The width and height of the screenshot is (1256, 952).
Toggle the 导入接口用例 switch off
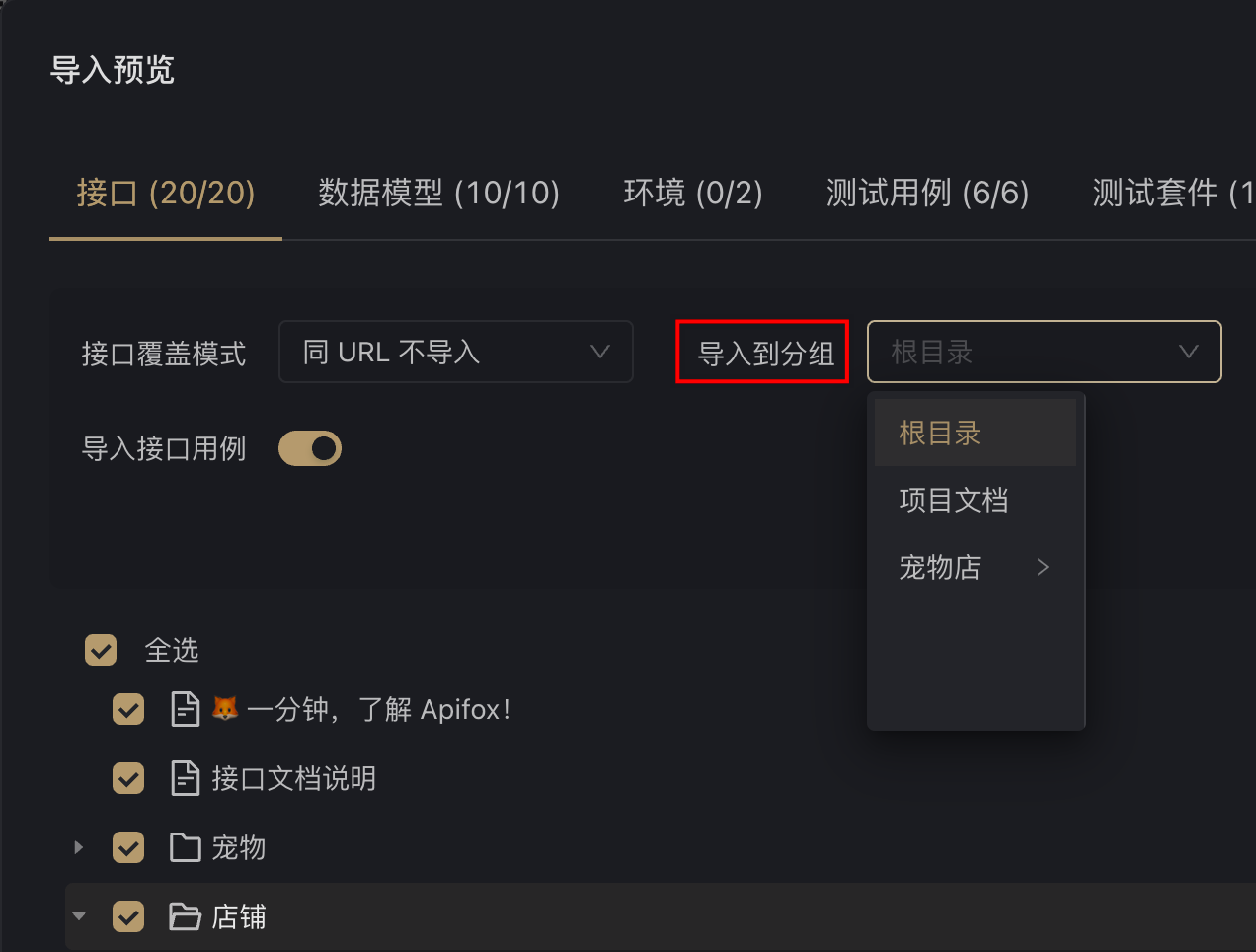[x=310, y=448]
